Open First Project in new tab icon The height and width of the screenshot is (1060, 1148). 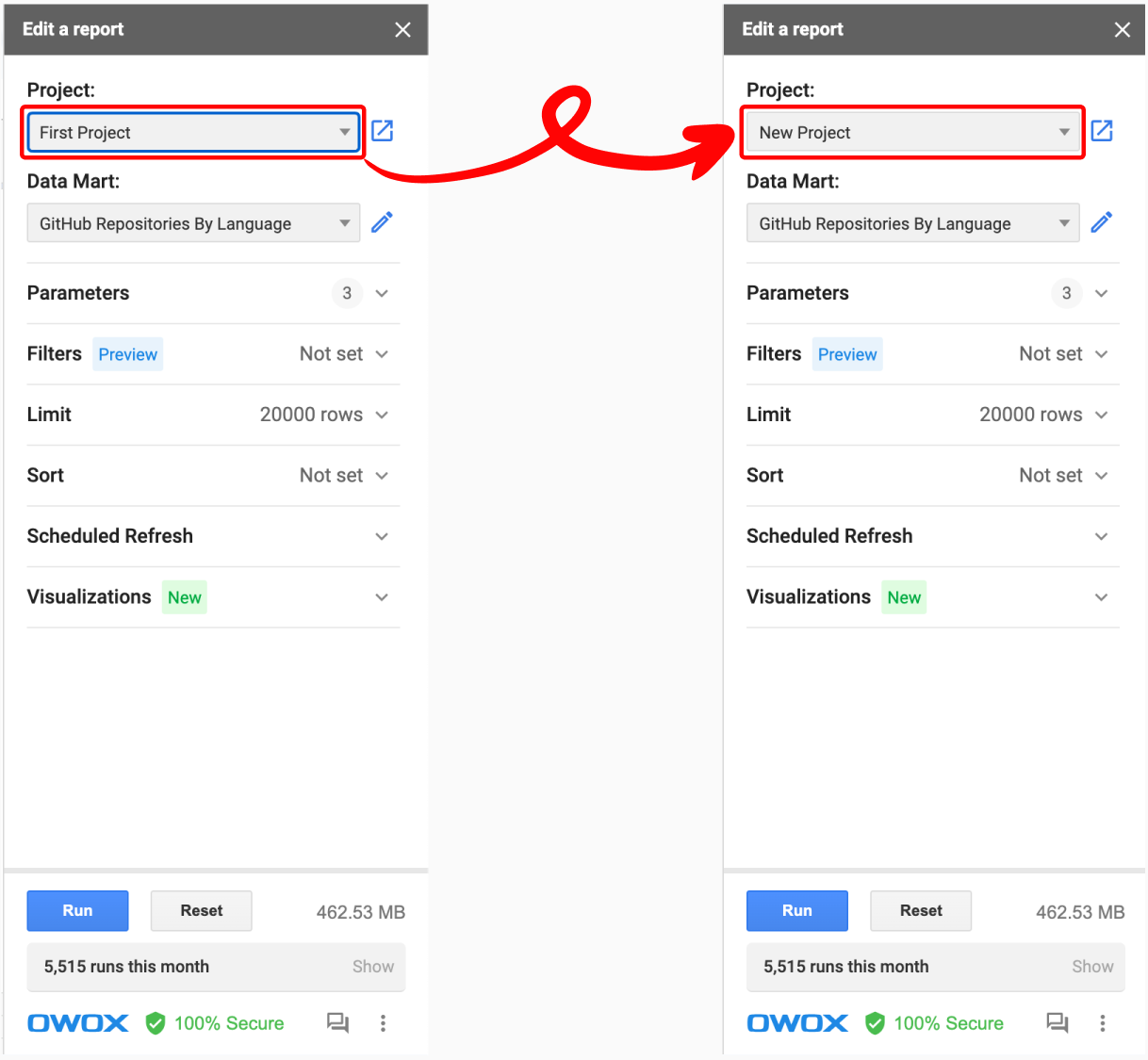coord(382,131)
